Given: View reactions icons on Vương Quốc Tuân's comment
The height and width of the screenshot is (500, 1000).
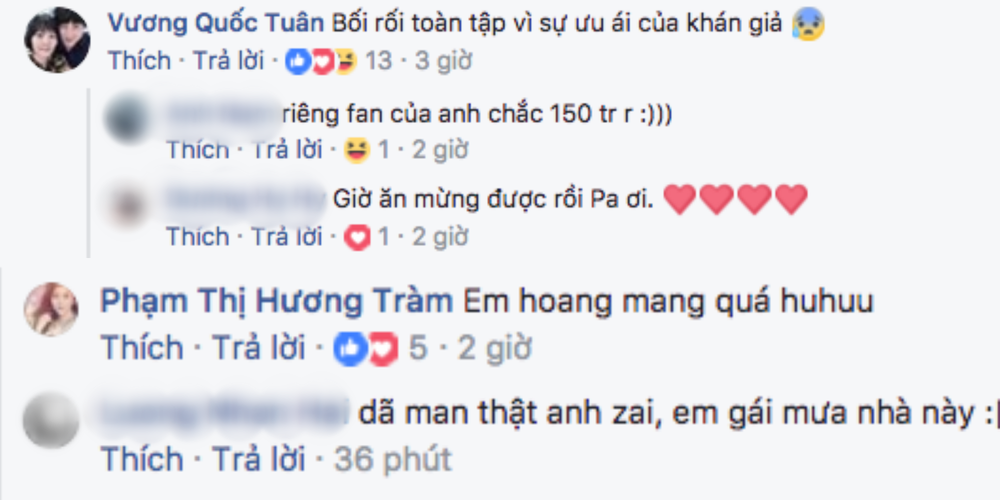Looking at the screenshot, I should tap(321, 62).
